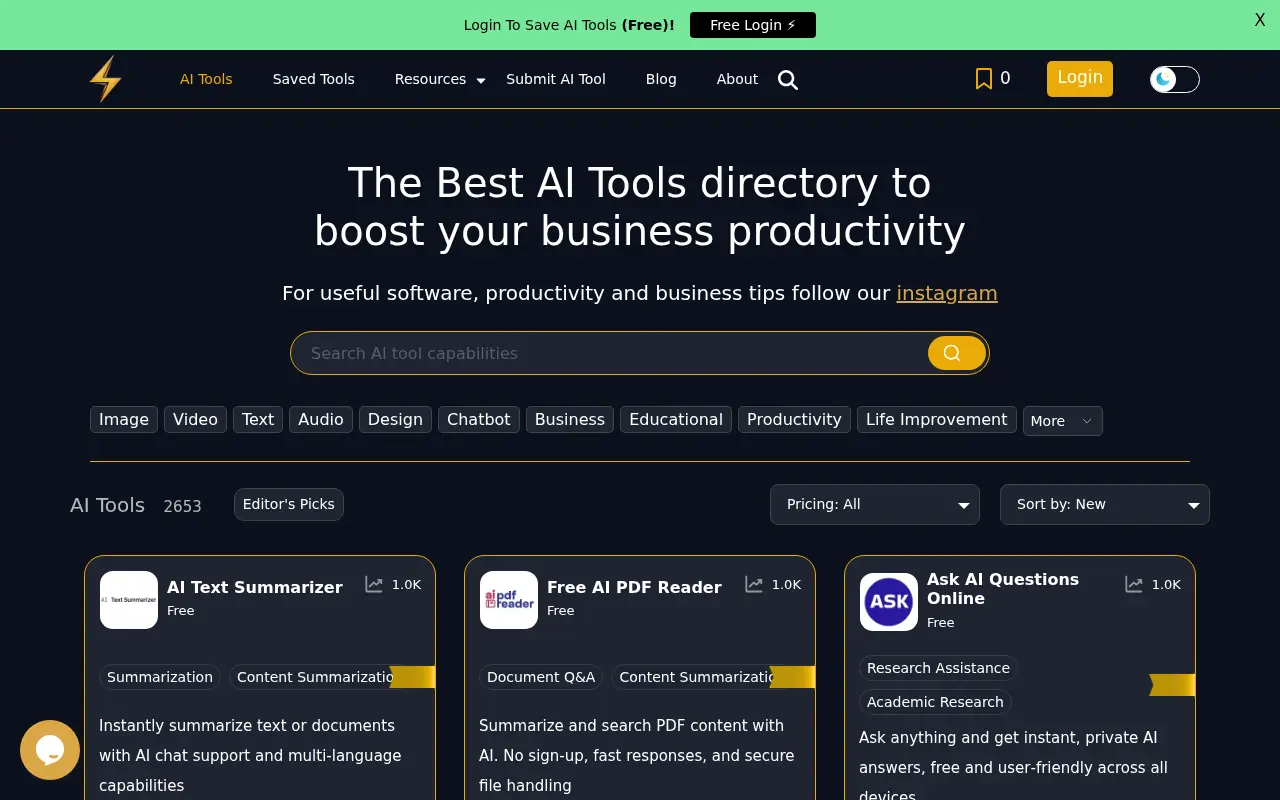Screen dimensions: 1280x800
Task: Open the Blog menu item
Action: pos(661,79)
